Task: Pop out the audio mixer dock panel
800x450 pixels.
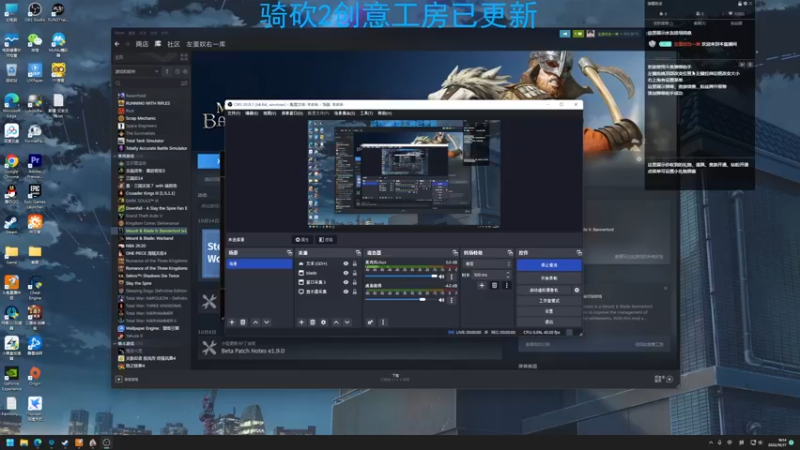Action: [x=455, y=253]
